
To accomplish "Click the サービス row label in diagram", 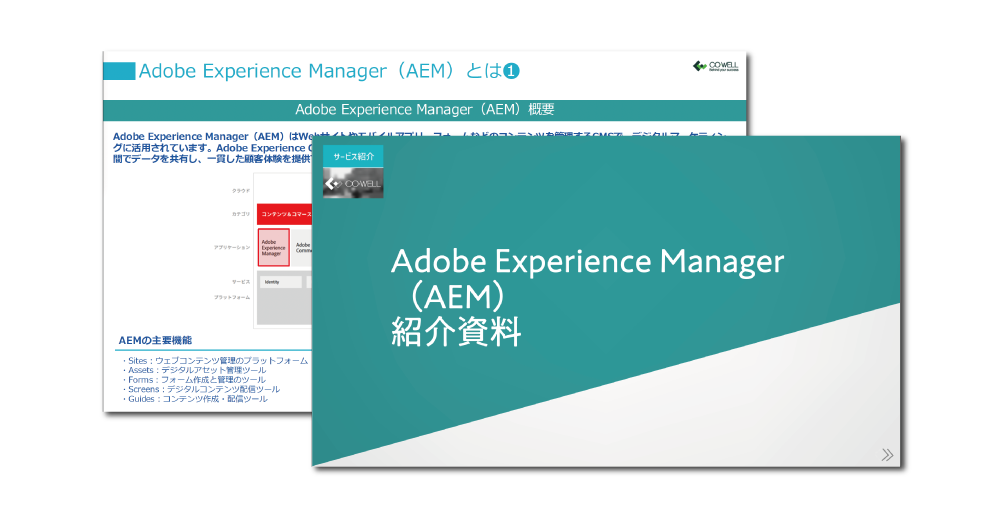I will [x=240, y=282].
